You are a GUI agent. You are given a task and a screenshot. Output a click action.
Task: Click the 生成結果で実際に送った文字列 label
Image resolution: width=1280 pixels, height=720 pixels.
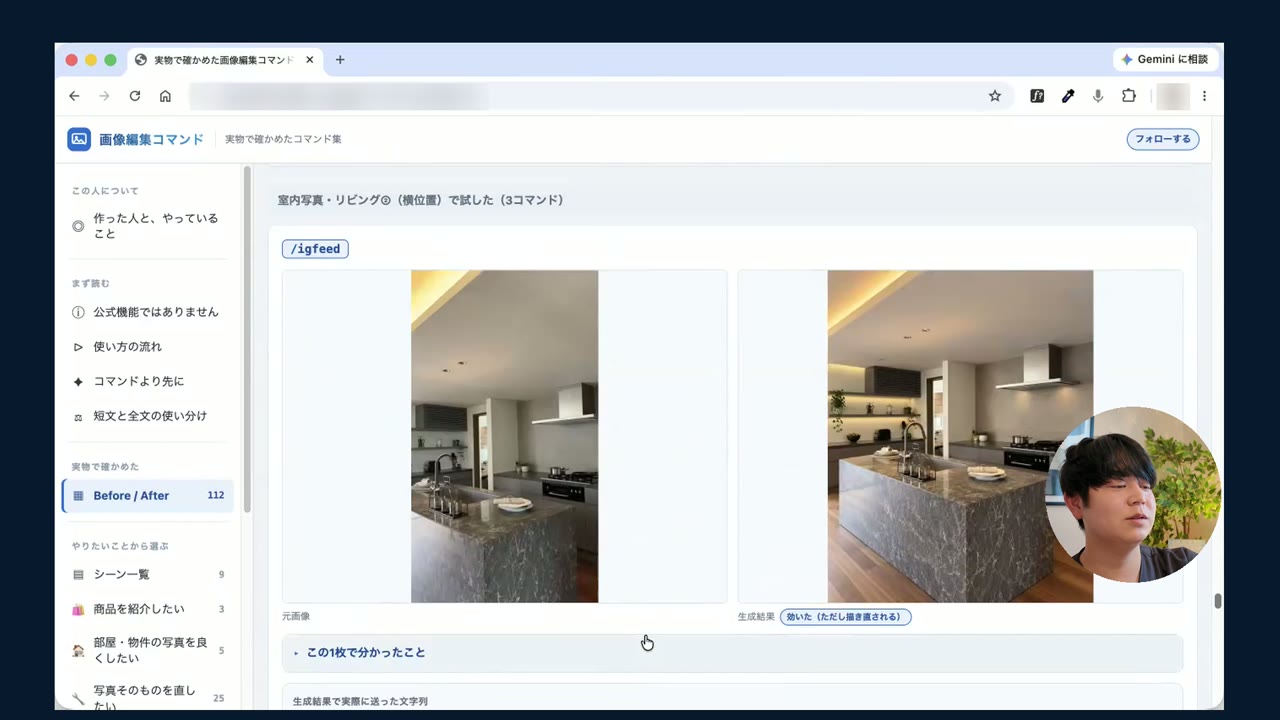[360, 702]
